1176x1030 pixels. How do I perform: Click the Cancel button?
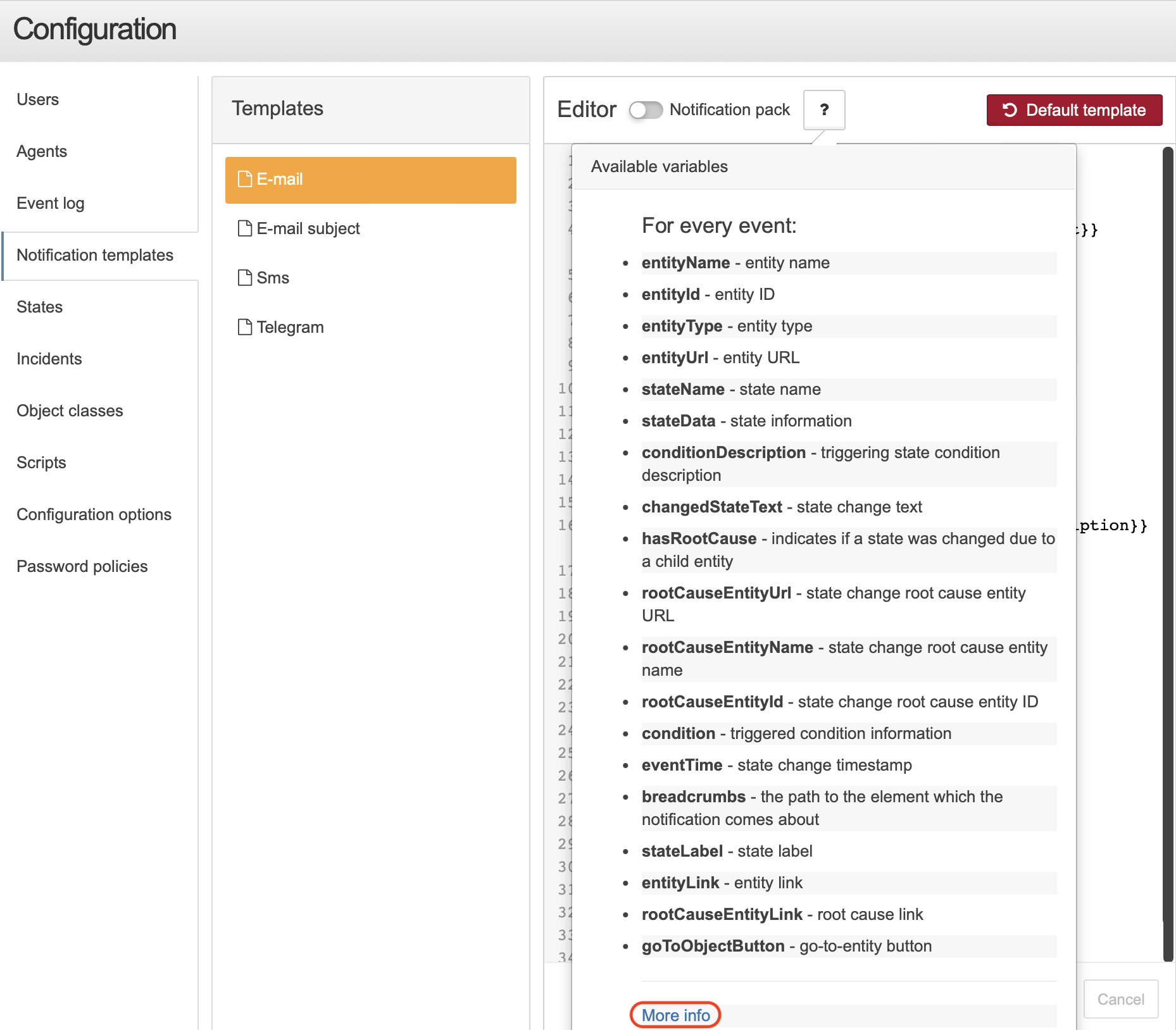[1120, 999]
